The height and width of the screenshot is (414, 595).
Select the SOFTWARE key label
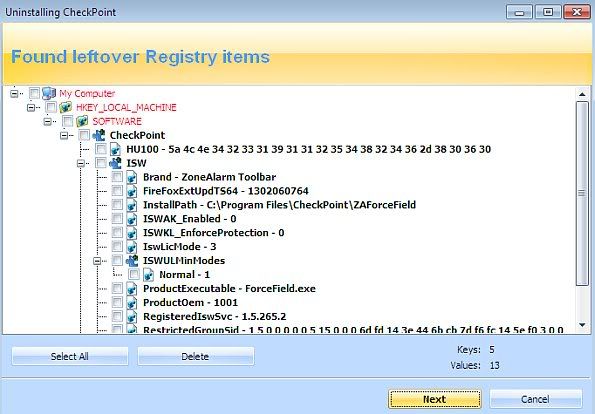(x=117, y=121)
